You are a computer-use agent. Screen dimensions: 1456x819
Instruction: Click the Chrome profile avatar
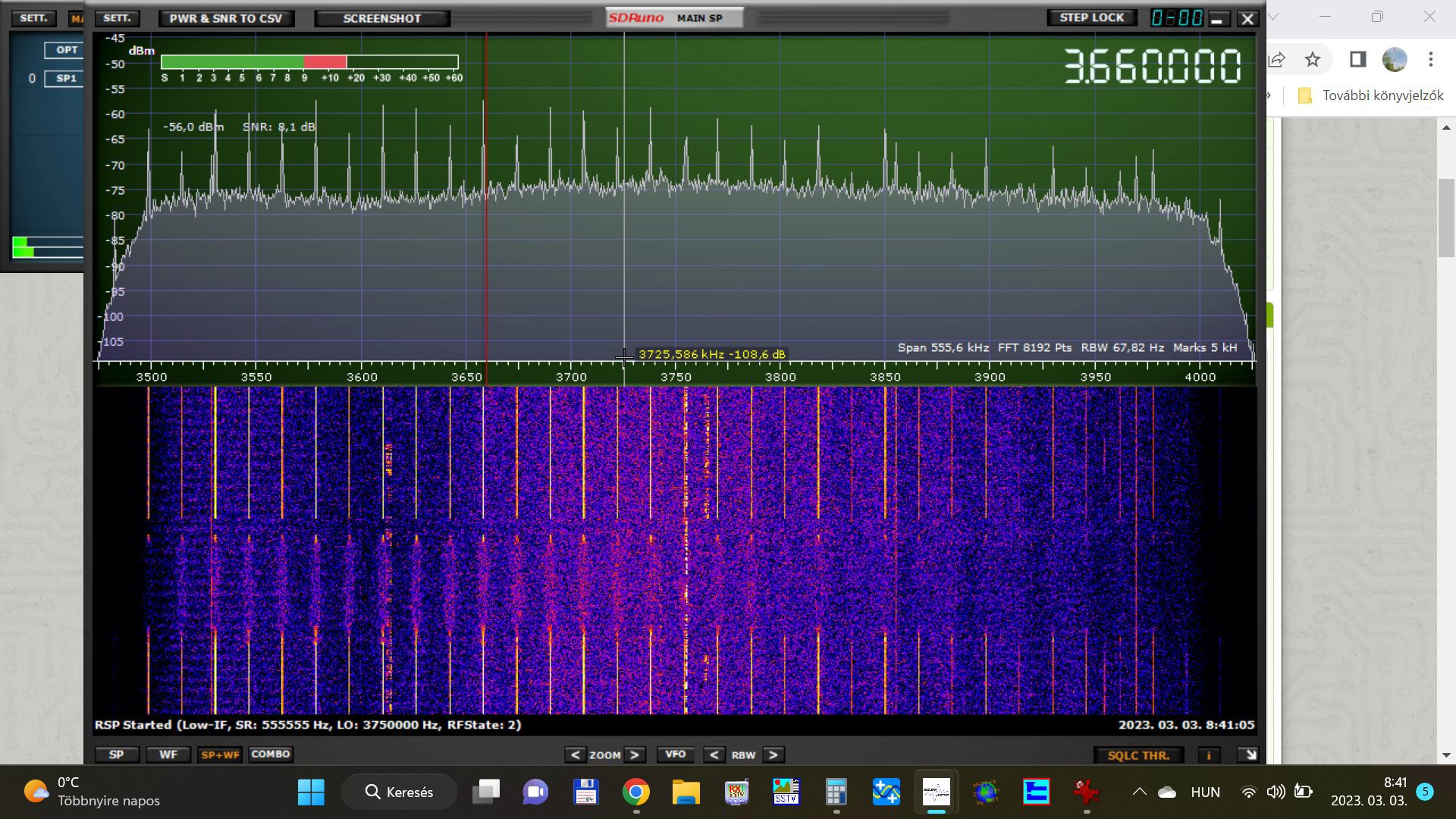pos(1394,59)
